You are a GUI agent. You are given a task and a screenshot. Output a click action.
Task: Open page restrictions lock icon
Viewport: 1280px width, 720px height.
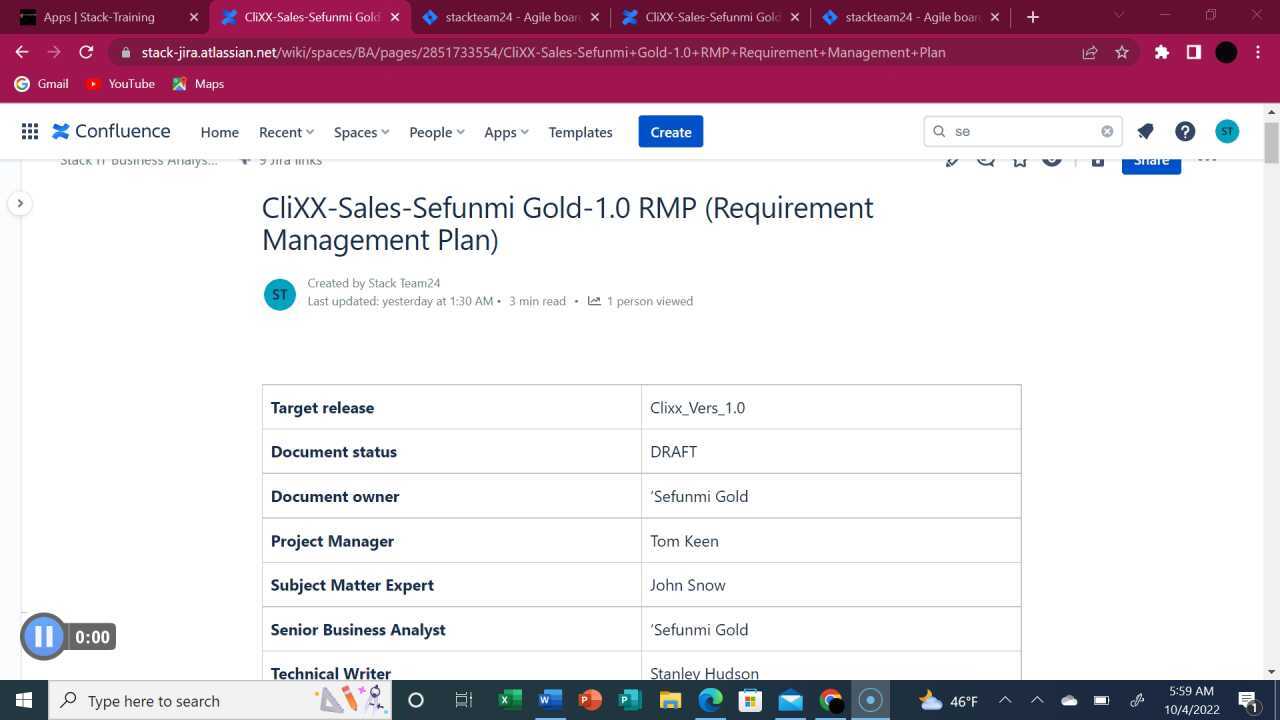click(x=1097, y=159)
